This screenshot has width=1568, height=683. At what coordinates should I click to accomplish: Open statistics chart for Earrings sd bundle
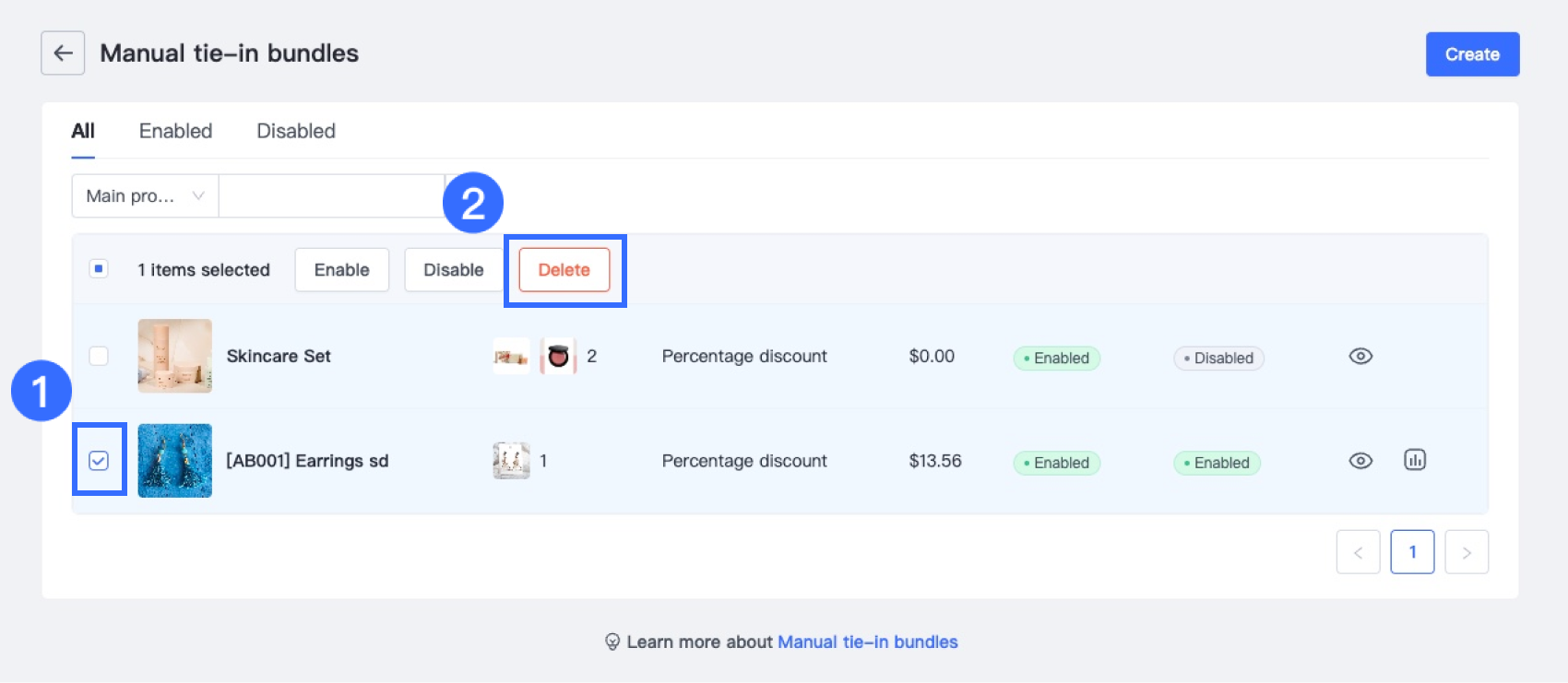[x=1415, y=460]
